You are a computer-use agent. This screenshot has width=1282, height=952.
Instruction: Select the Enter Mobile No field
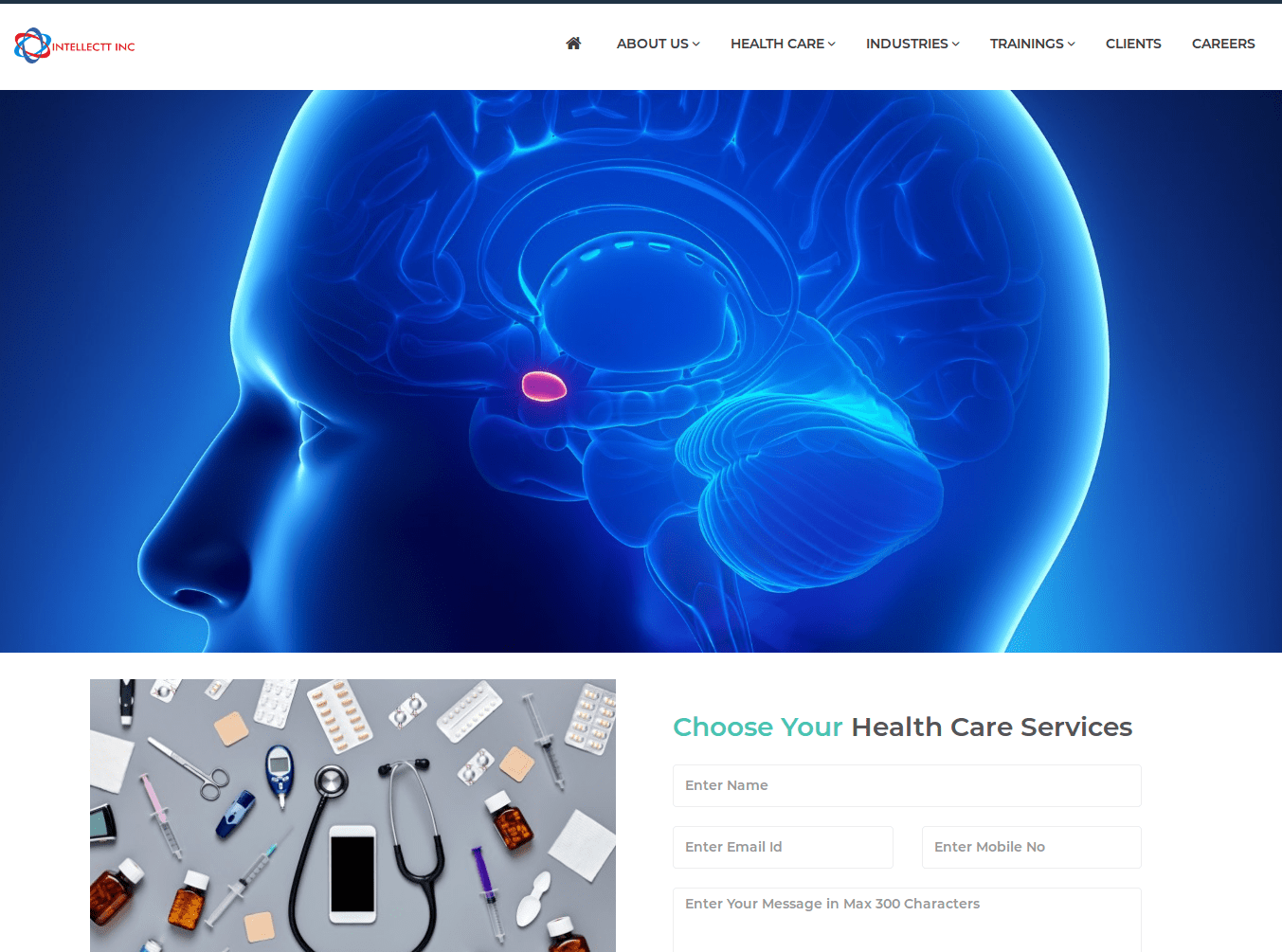(1032, 847)
